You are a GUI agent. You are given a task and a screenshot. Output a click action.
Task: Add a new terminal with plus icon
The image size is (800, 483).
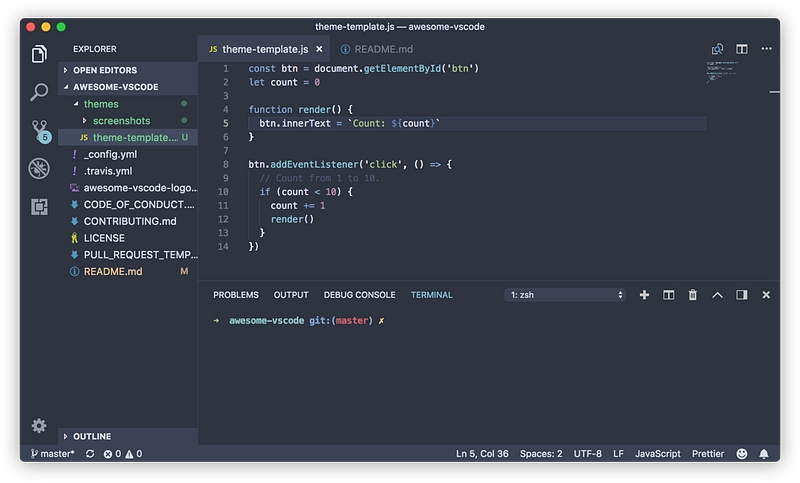click(x=644, y=295)
